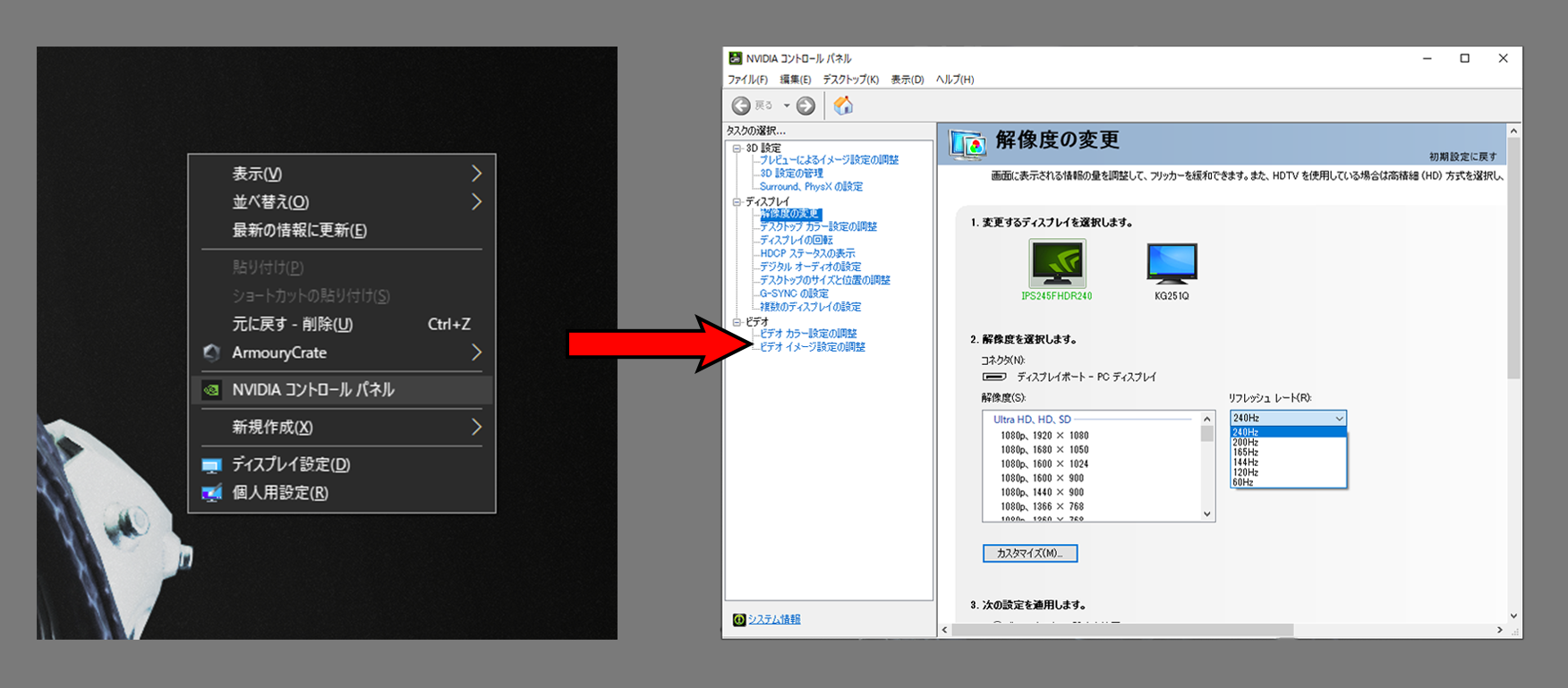Click the カスタマイズ(M)... button

[x=1030, y=553]
